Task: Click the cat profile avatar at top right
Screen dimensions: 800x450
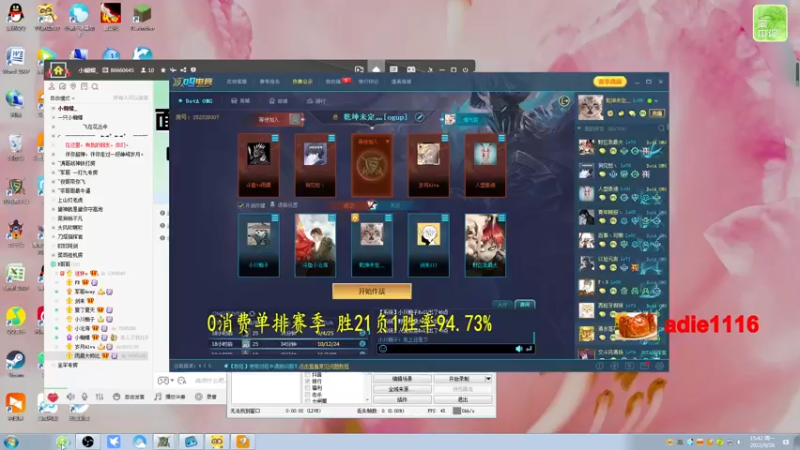Action: [x=590, y=107]
